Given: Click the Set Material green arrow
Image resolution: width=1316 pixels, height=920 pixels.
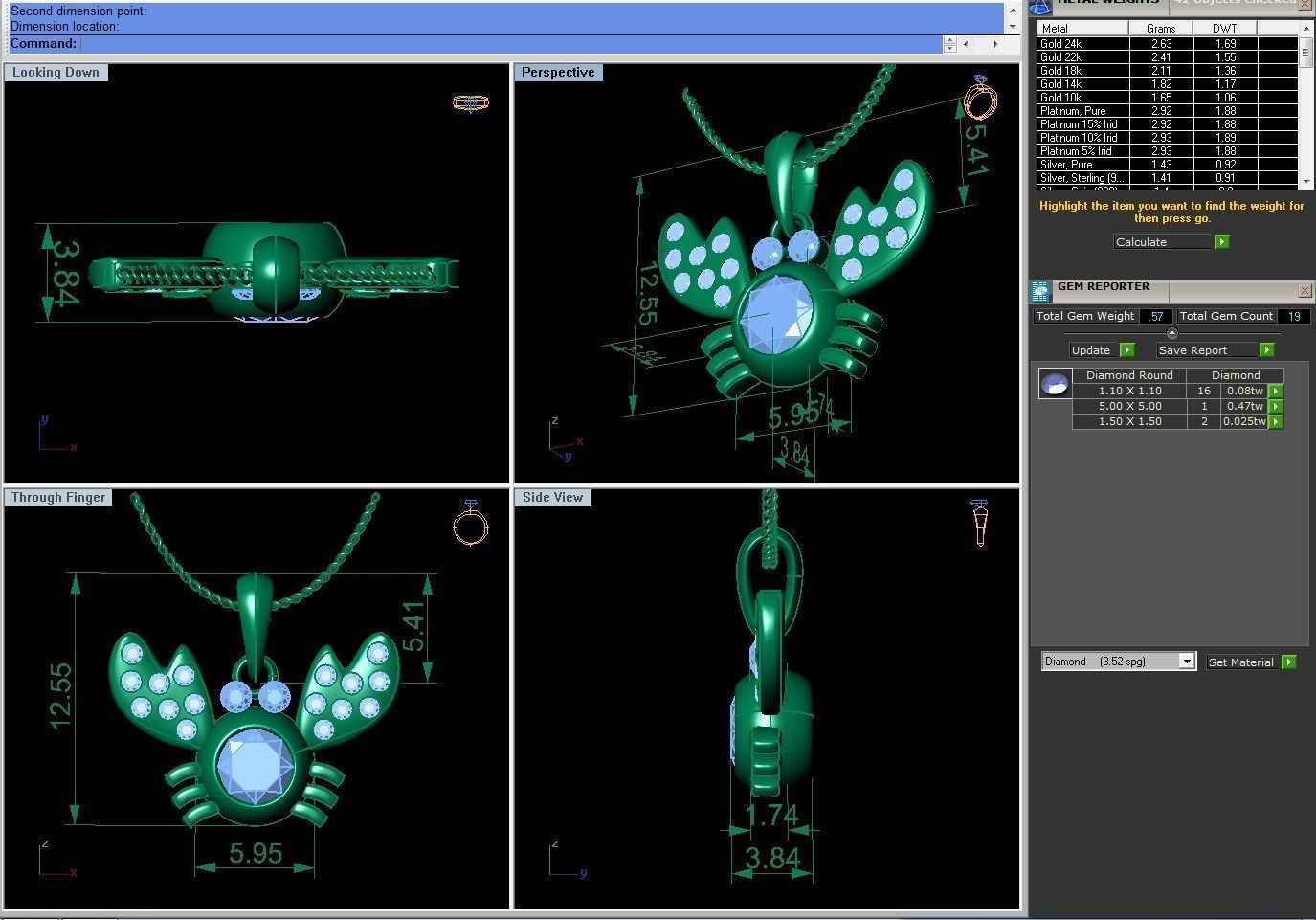Looking at the screenshot, I should [1288, 662].
